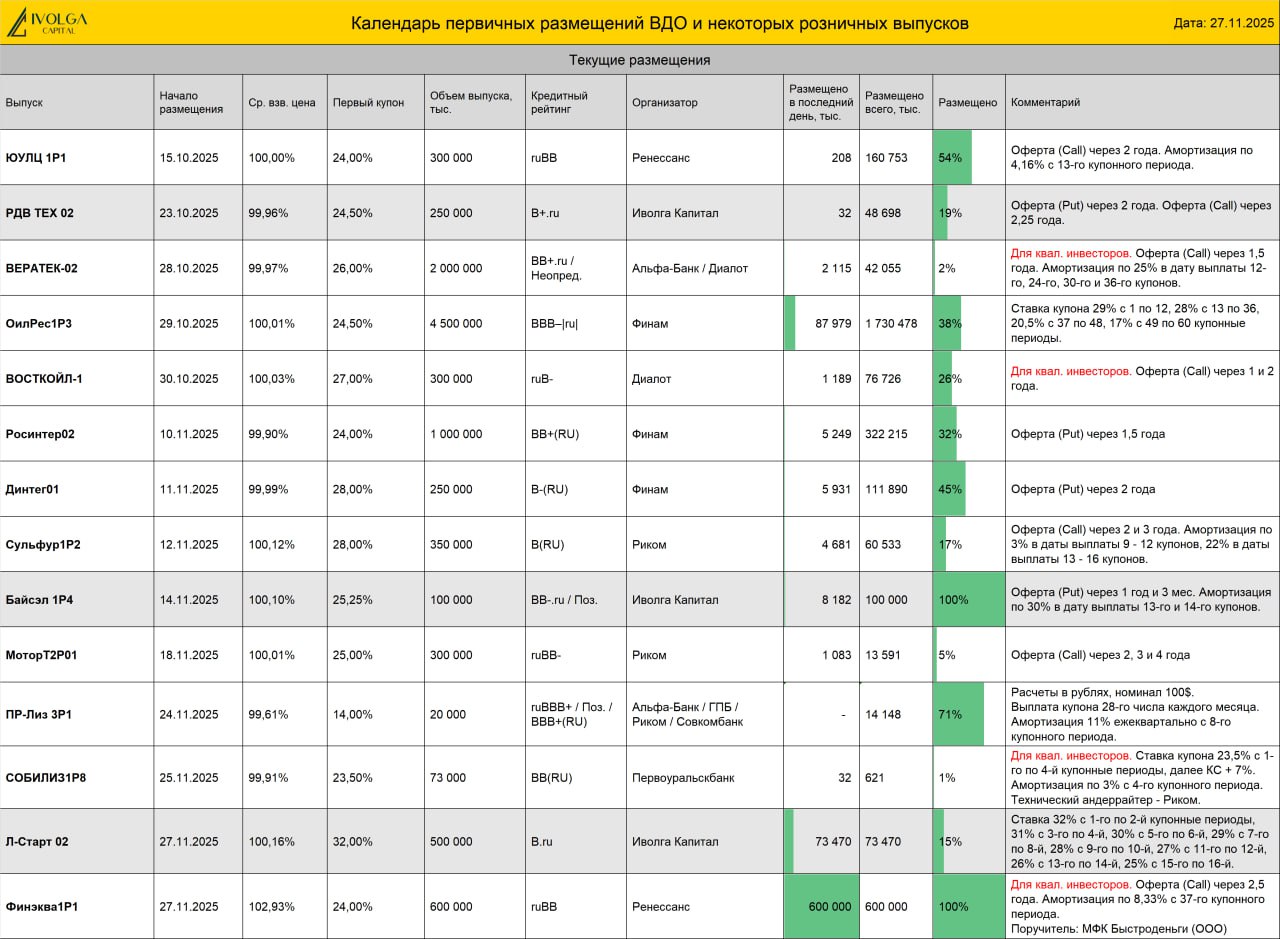Viewport: 1280px width, 939px height.
Task: Select the ОилРес1Р3 issue name
Action: [x=38, y=323]
